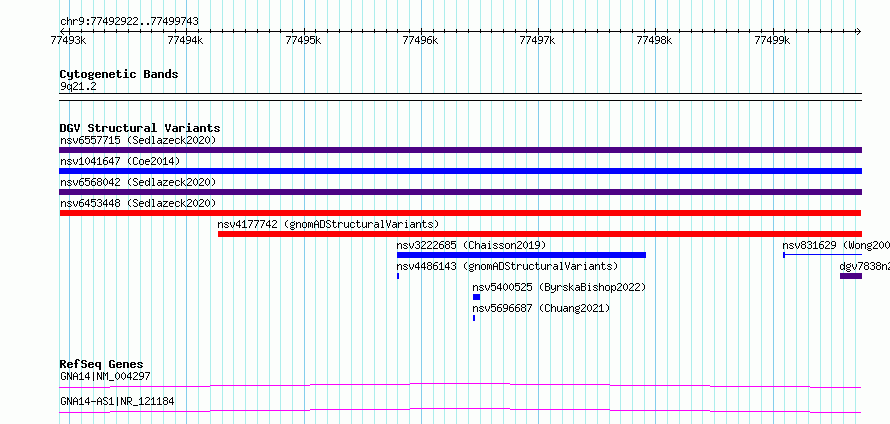Select the magenta line under GNA14-AS1|NR_121184

pyautogui.click(x=460, y=410)
